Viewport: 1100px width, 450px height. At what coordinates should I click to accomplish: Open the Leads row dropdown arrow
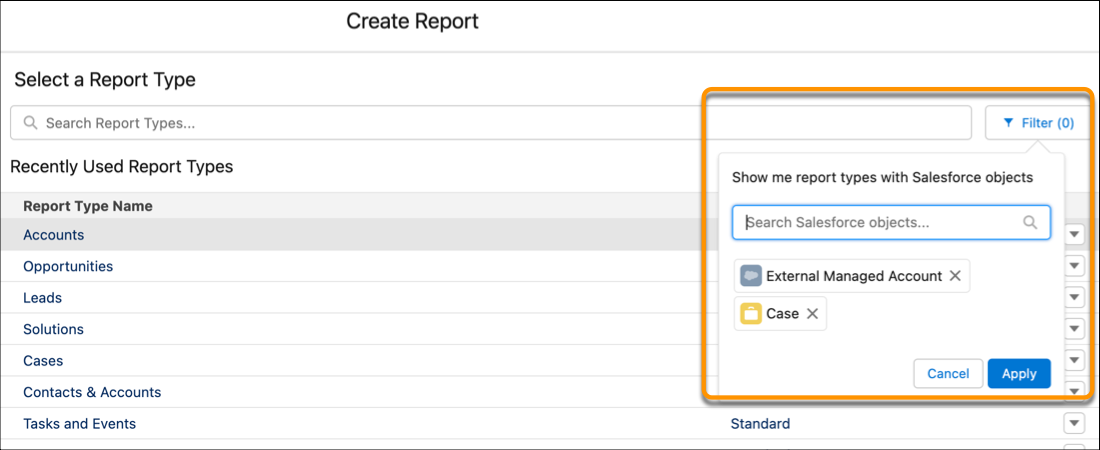(1075, 298)
